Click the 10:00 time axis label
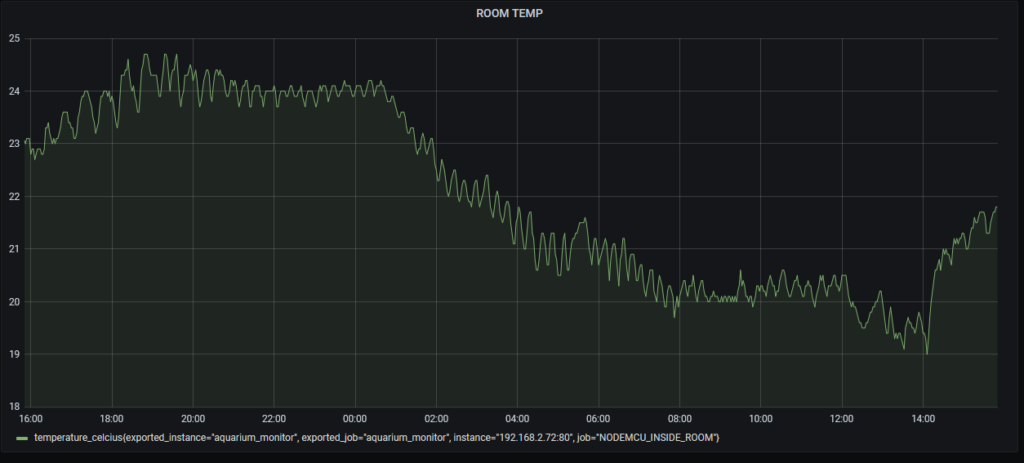This screenshot has width=1024, height=463. pos(760,418)
